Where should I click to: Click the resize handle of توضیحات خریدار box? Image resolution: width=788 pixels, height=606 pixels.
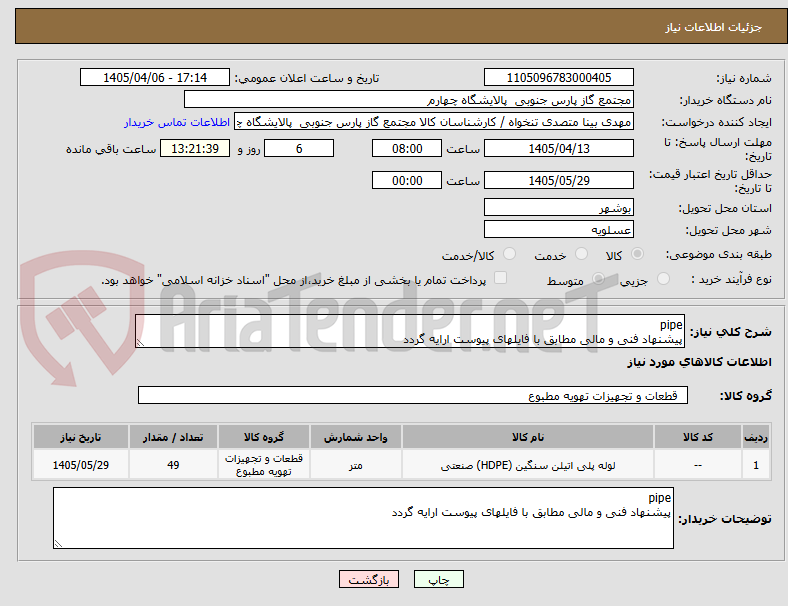click(58, 543)
